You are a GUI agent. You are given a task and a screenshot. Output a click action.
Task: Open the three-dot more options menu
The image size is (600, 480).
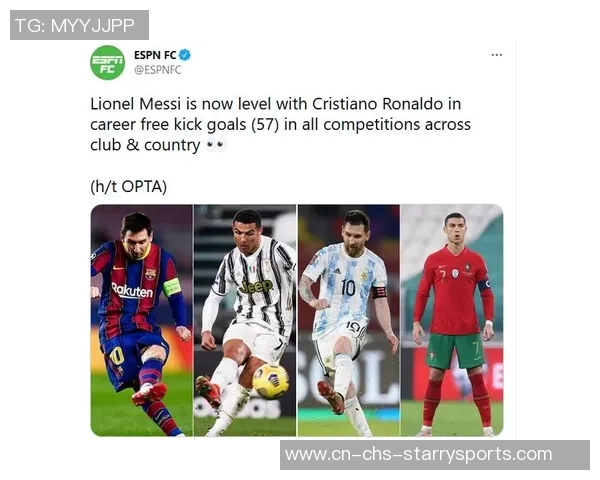click(x=496, y=55)
